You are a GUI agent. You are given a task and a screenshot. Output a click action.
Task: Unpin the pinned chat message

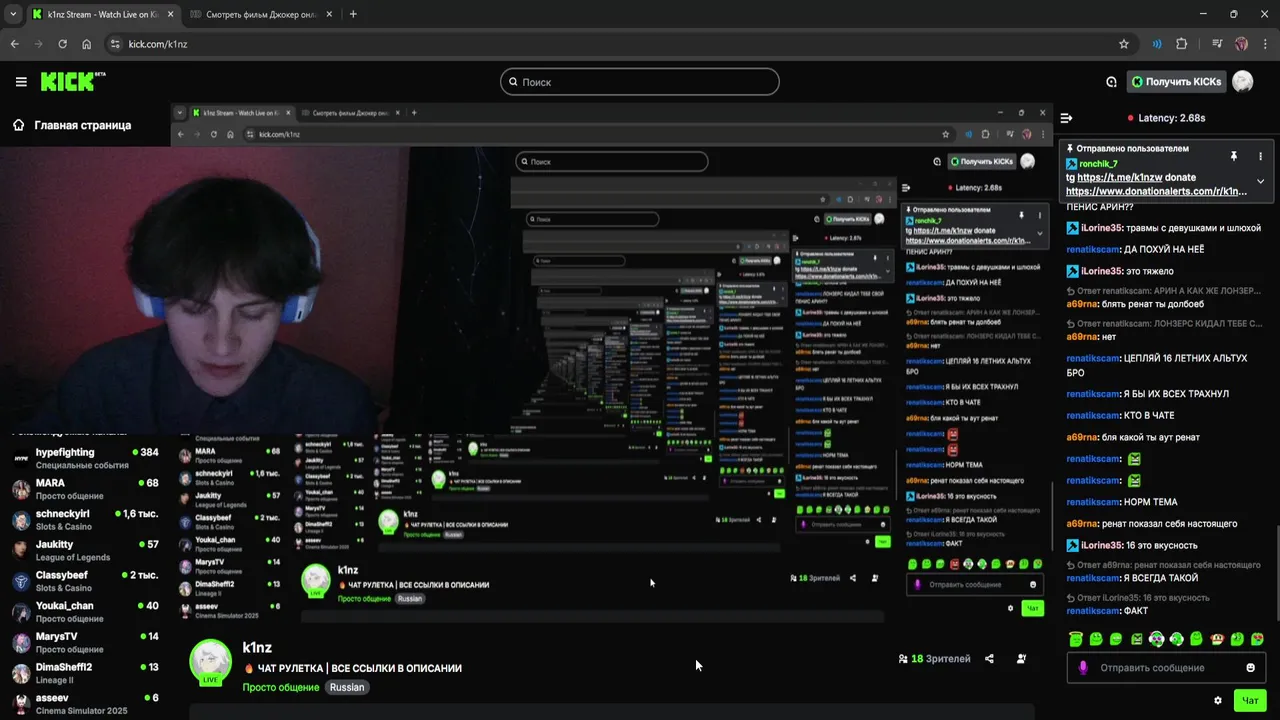coord(1234,156)
